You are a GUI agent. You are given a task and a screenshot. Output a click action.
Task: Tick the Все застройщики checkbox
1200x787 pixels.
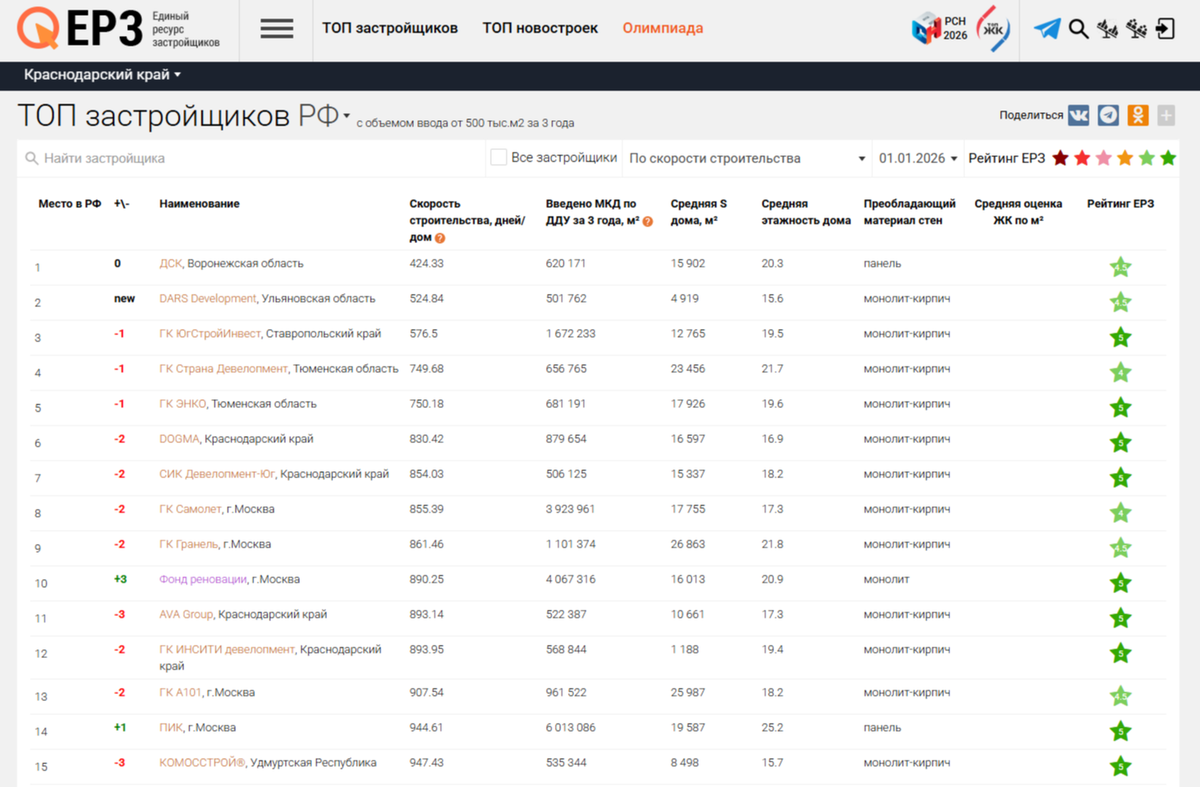point(498,157)
